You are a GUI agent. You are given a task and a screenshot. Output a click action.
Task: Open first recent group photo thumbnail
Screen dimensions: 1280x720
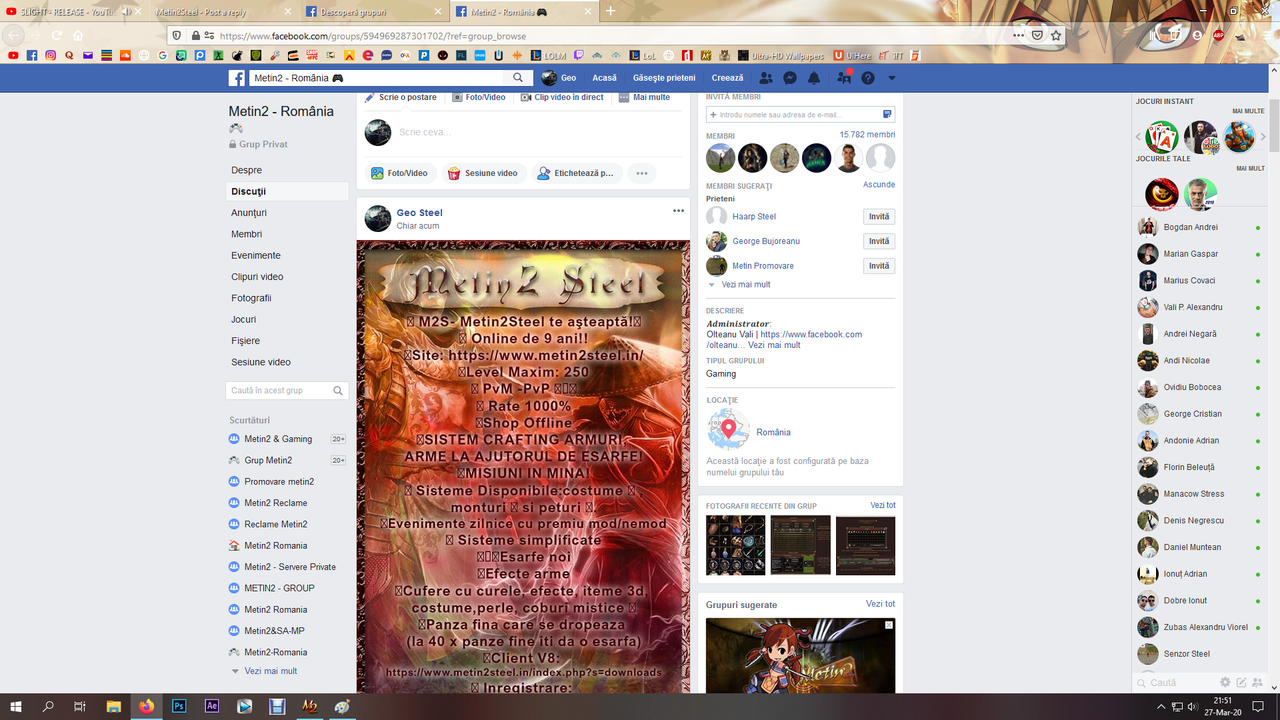735,545
